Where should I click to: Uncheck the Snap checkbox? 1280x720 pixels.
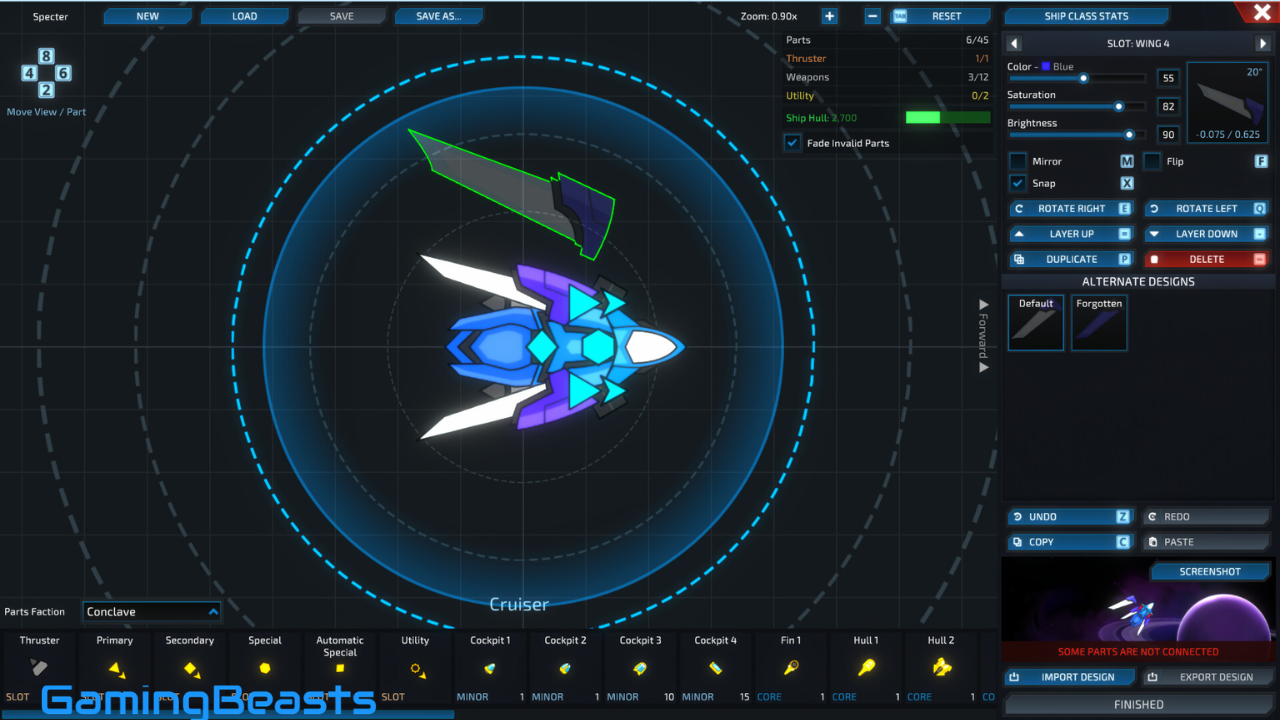pos(1018,183)
